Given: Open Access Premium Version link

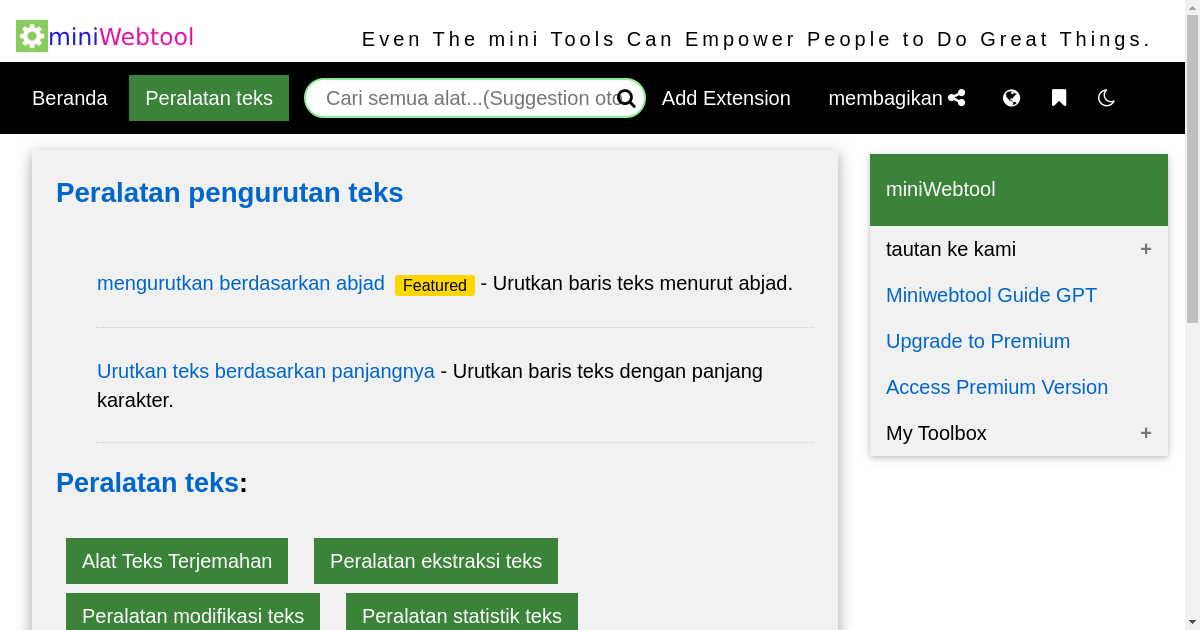Looking at the screenshot, I should coord(997,387).
